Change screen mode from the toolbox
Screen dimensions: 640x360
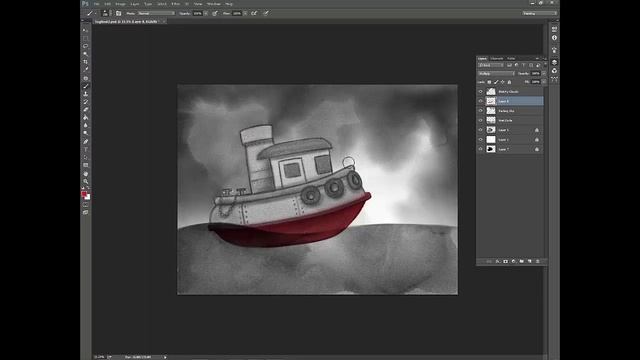[85, 212]
